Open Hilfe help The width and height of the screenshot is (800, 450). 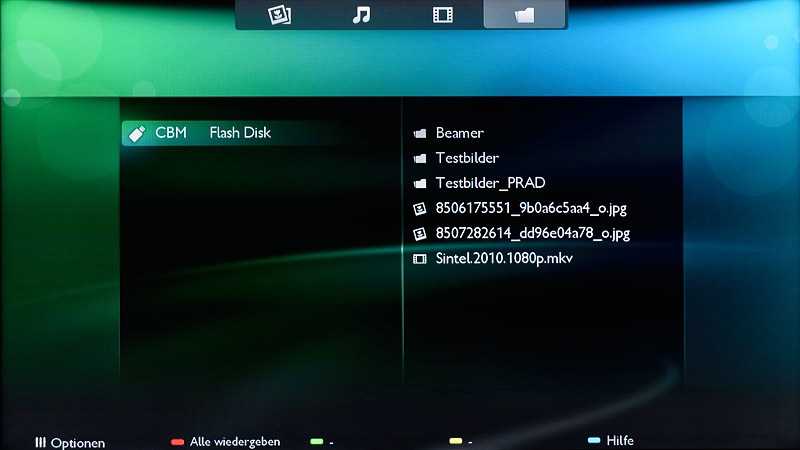[x=620, y=440]
